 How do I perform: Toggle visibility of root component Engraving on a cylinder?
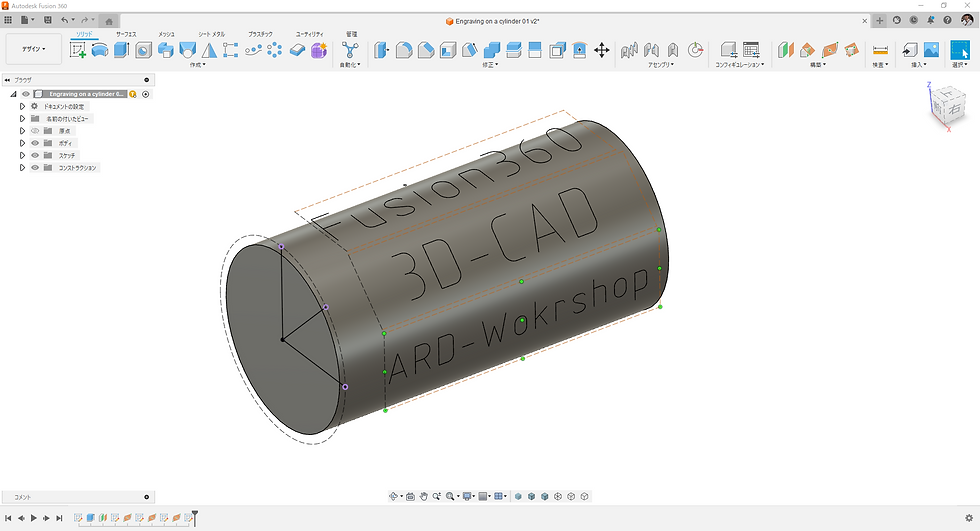(x=26, y=94)
